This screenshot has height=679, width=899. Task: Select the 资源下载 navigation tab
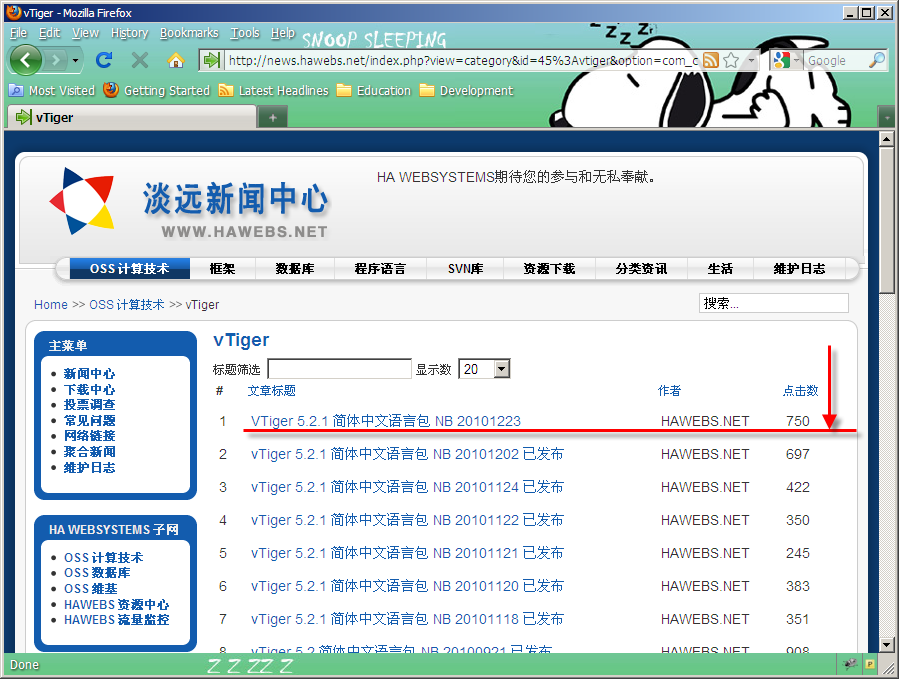tap(549, 268)
